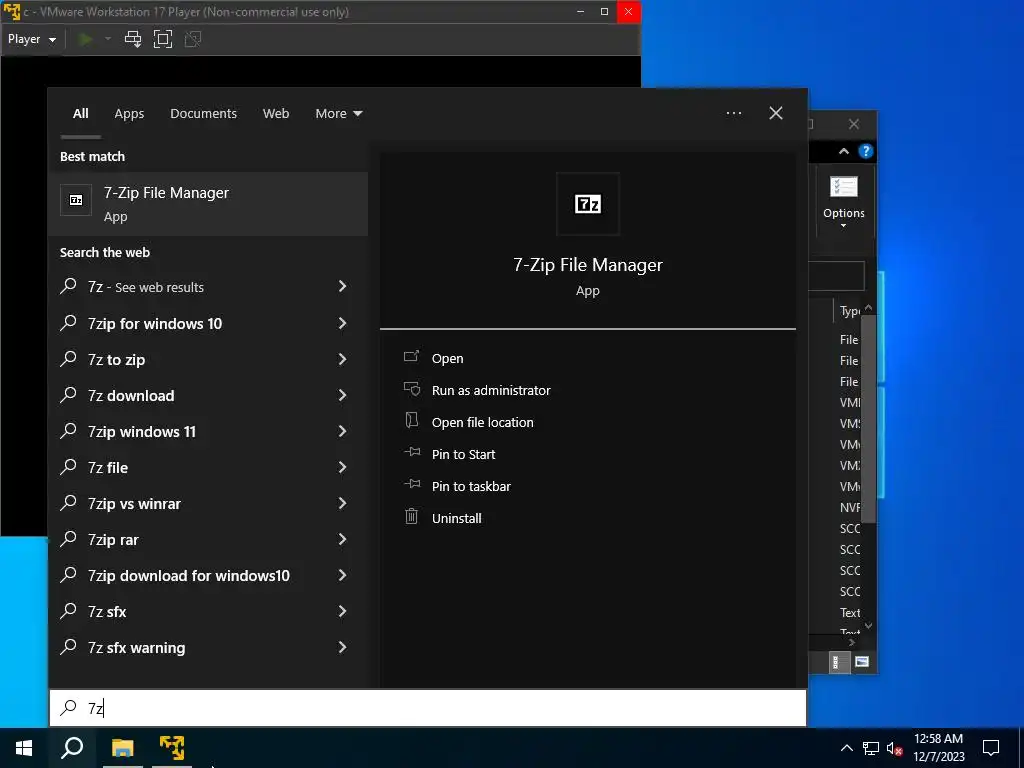The height and width of the screenshot is (768, 1024).
Task: Click the 7-Zip File Manager title in preview
Action: [588, 264]
